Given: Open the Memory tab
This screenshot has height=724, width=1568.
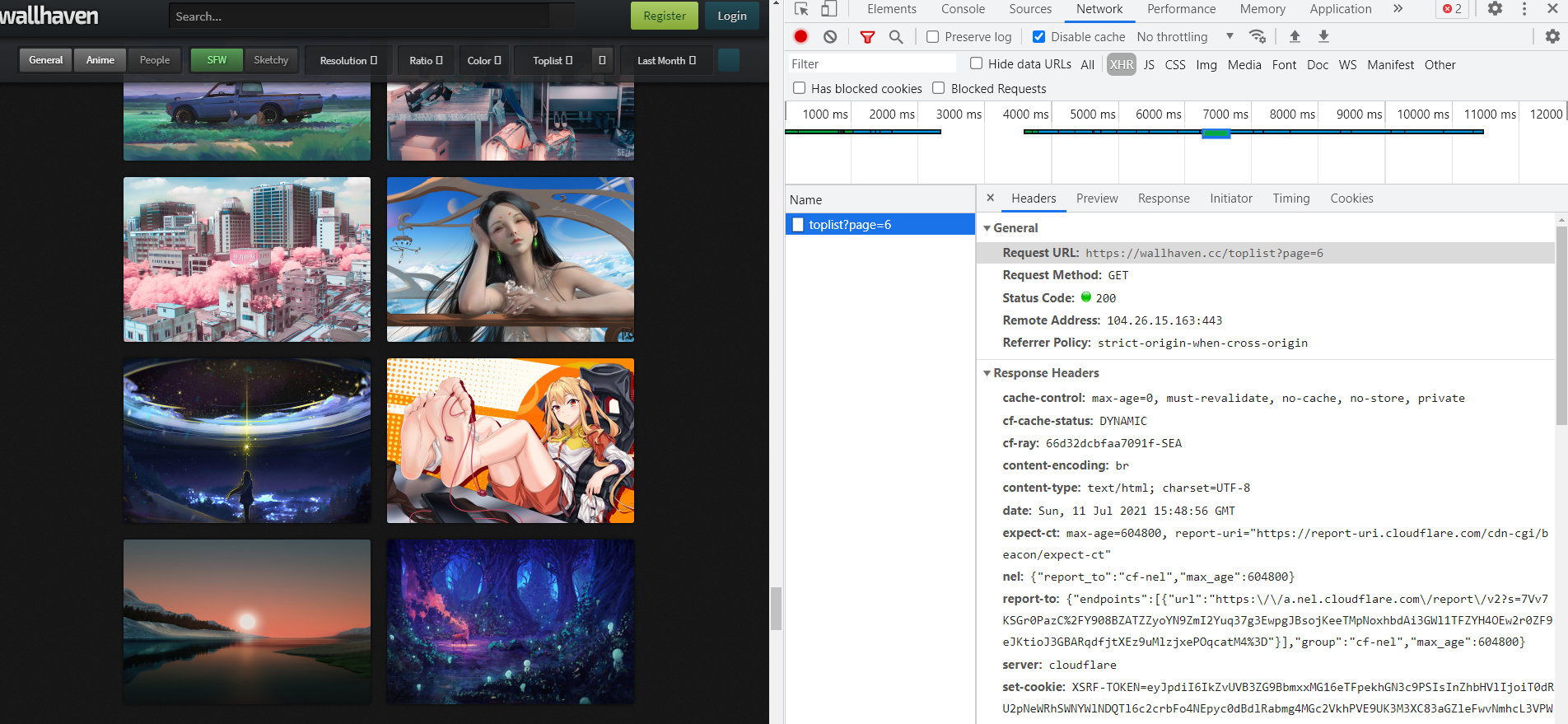Looking at the screenshot, I should coord(1262,9).
